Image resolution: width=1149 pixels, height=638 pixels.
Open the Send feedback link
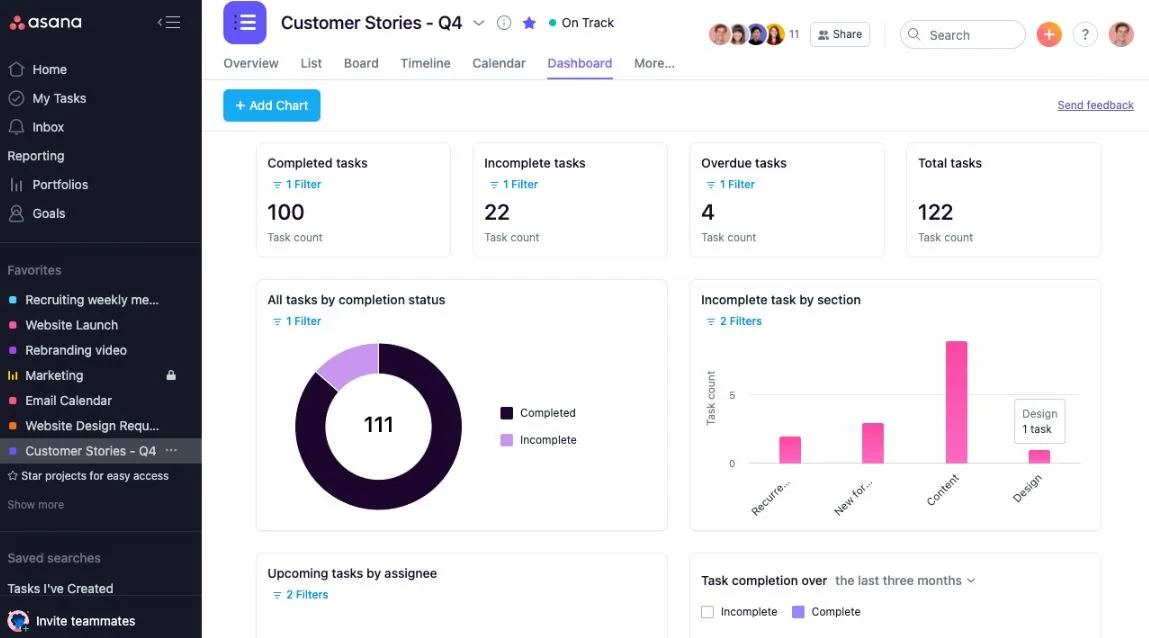point(1095,105)
